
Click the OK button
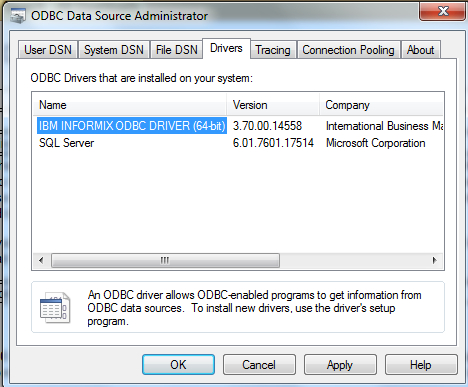pos(178,364)
